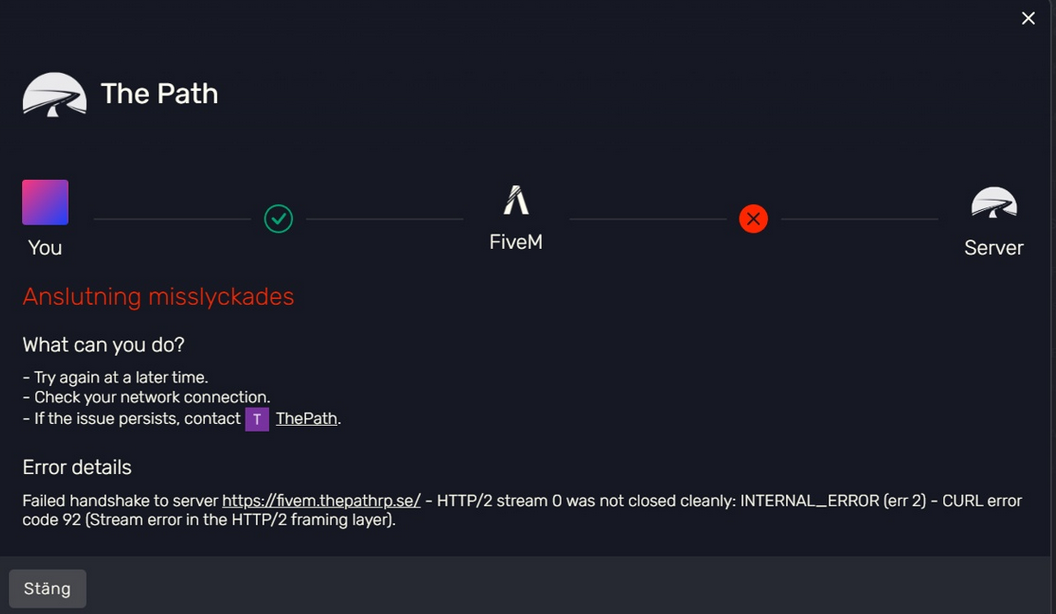
Task: Click the "FiveM" text label
Action: click(516, 242)
